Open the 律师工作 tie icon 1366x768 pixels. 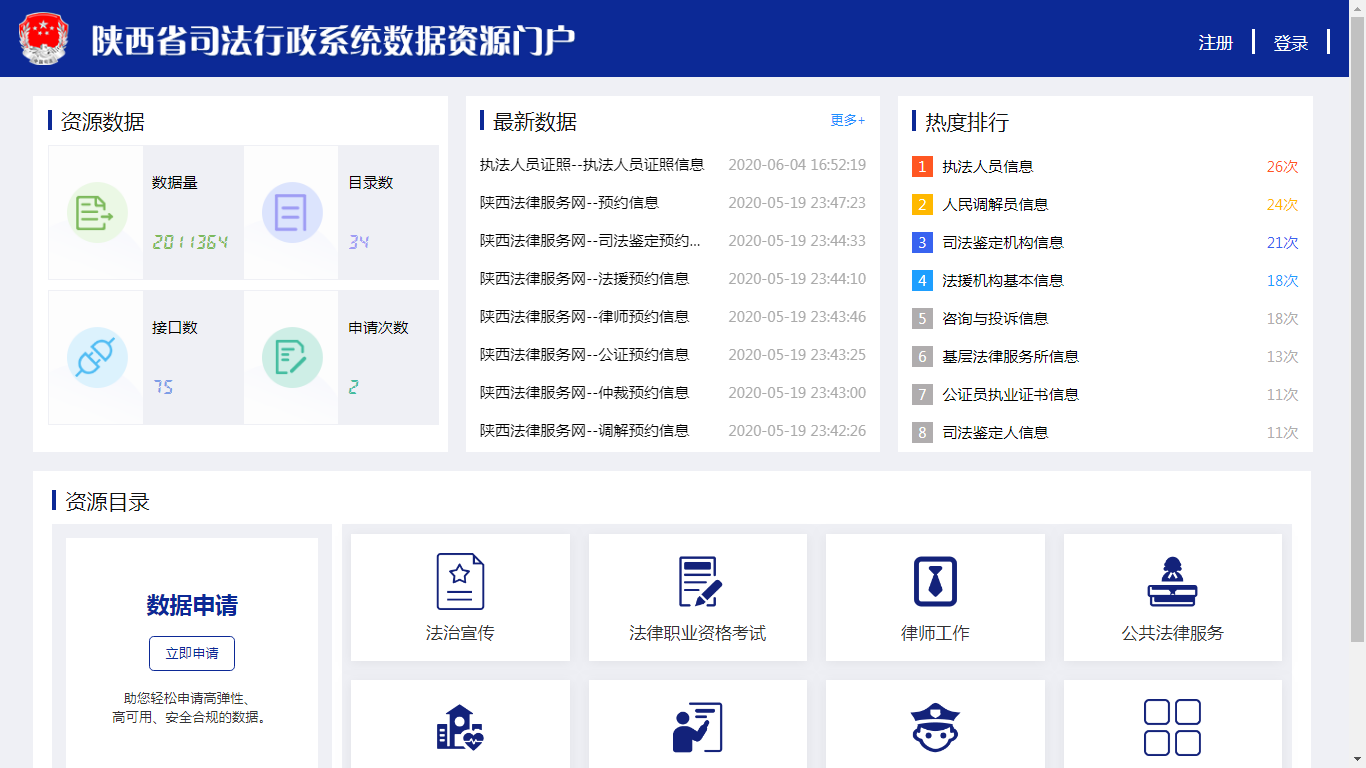pyautogui.click(x=935, y=581)
